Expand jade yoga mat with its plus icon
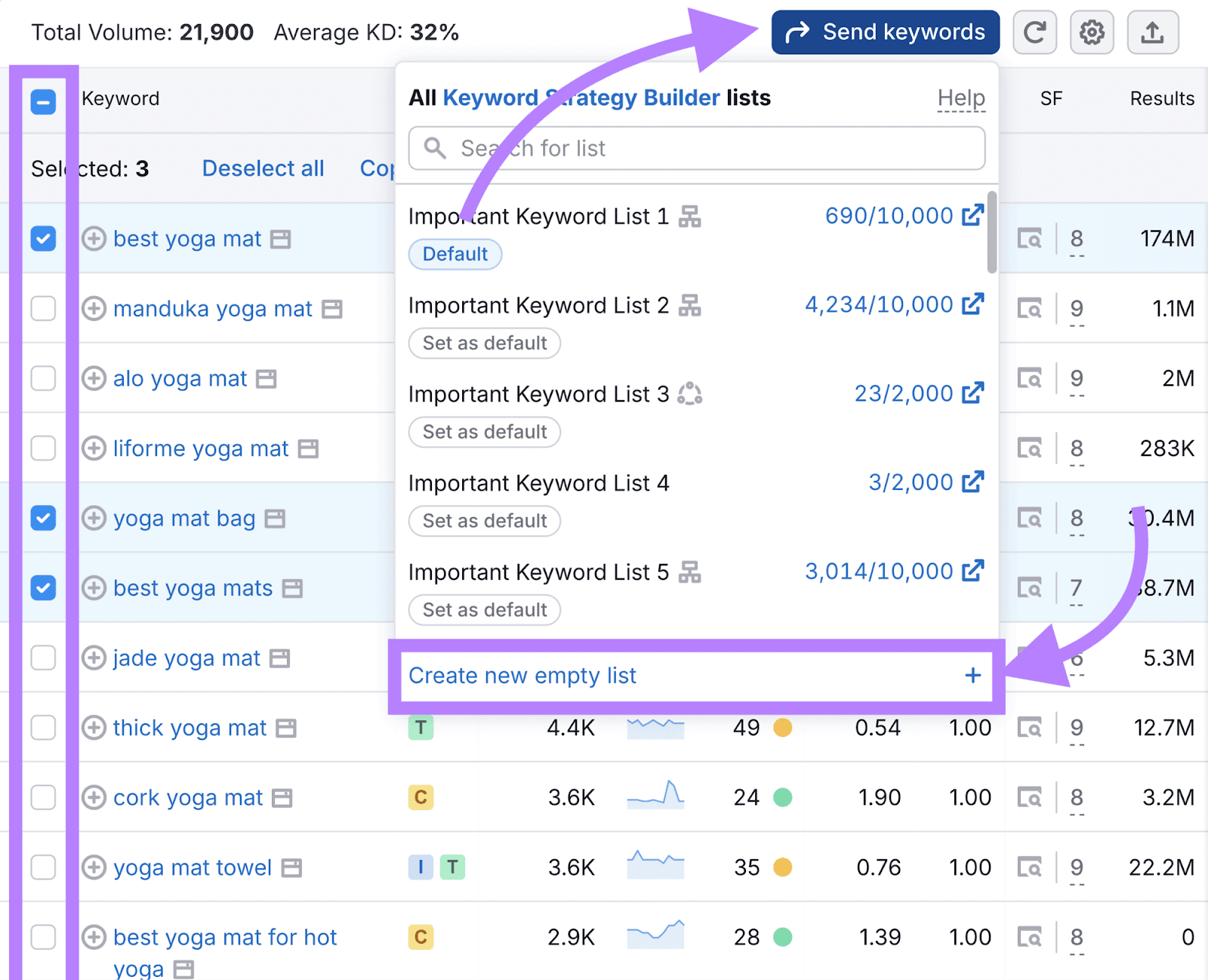The image size is (1208, 980). click(93, 658)
